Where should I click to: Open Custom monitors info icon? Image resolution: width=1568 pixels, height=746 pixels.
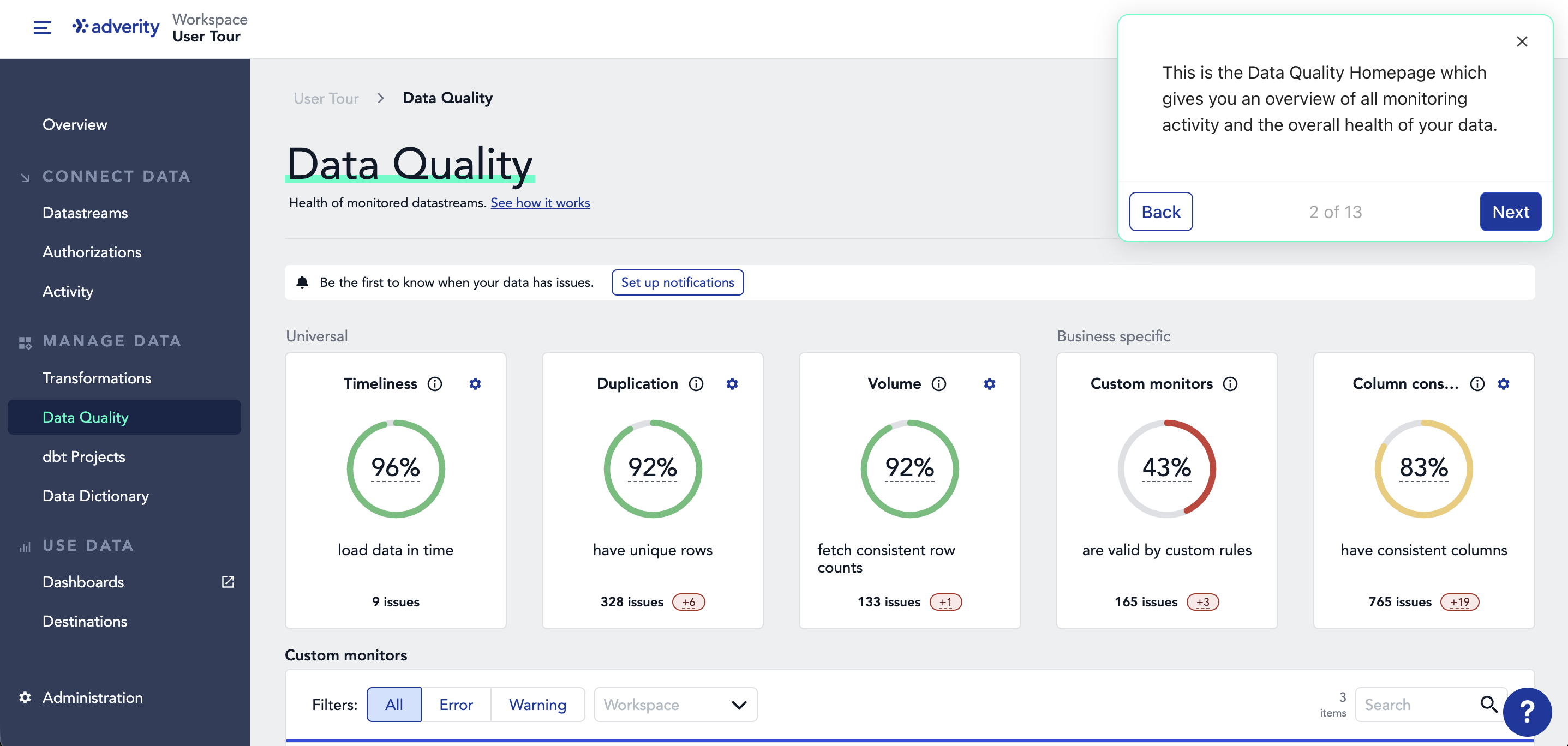(1230, 384)
